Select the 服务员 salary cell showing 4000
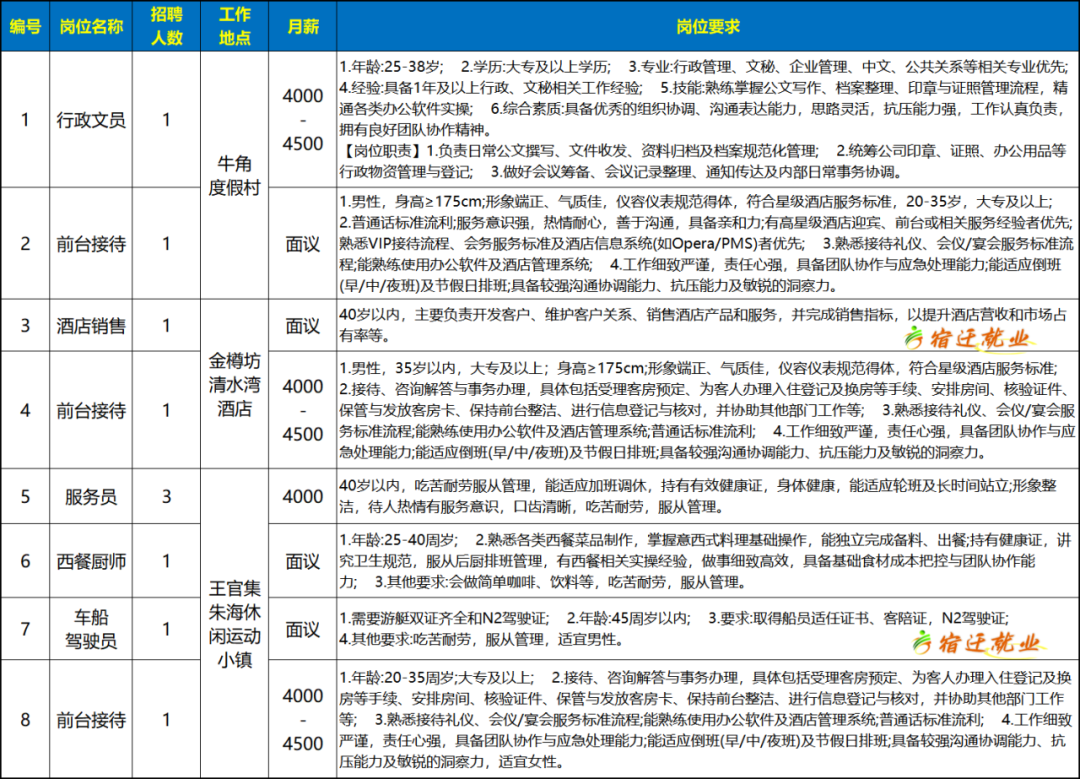 (x=302, y=497)
